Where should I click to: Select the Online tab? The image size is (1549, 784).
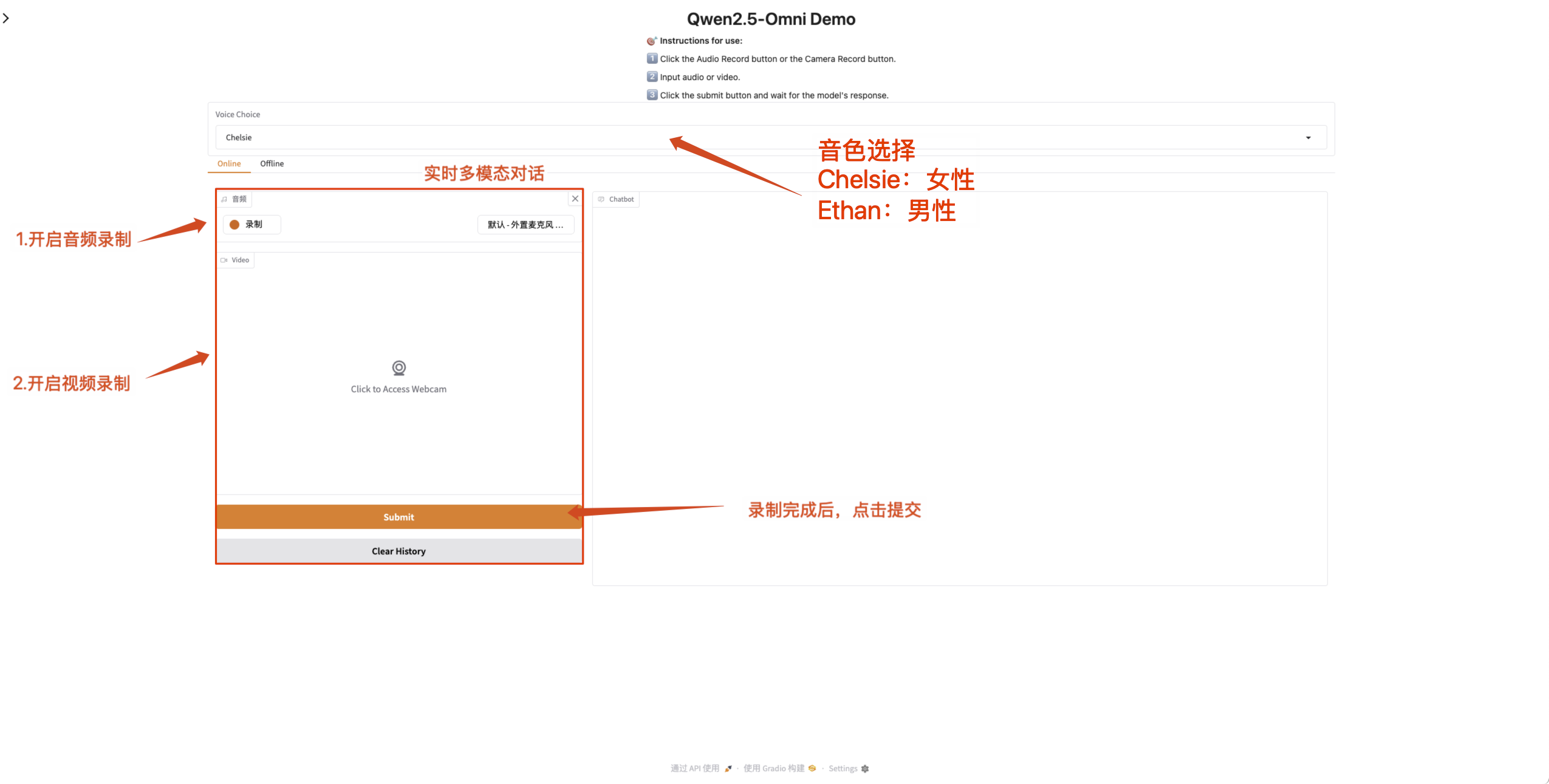pos(229,163)
